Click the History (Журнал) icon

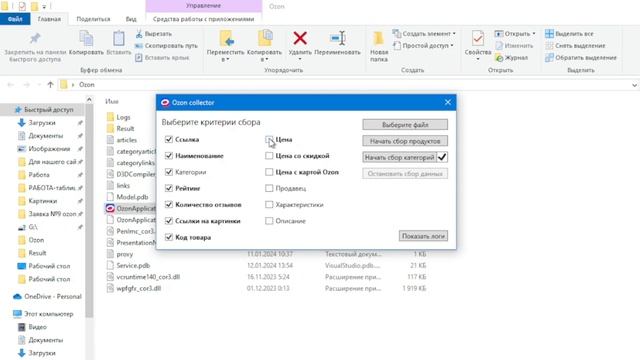click(x=499, y=58)
